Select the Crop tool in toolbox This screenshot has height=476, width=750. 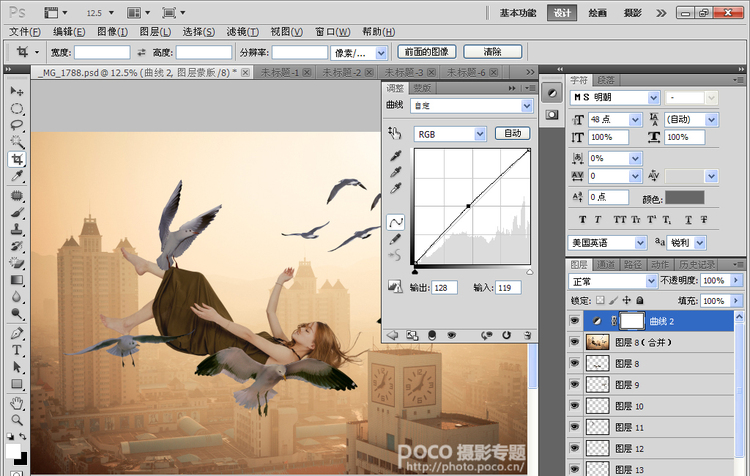coord(17,159)
